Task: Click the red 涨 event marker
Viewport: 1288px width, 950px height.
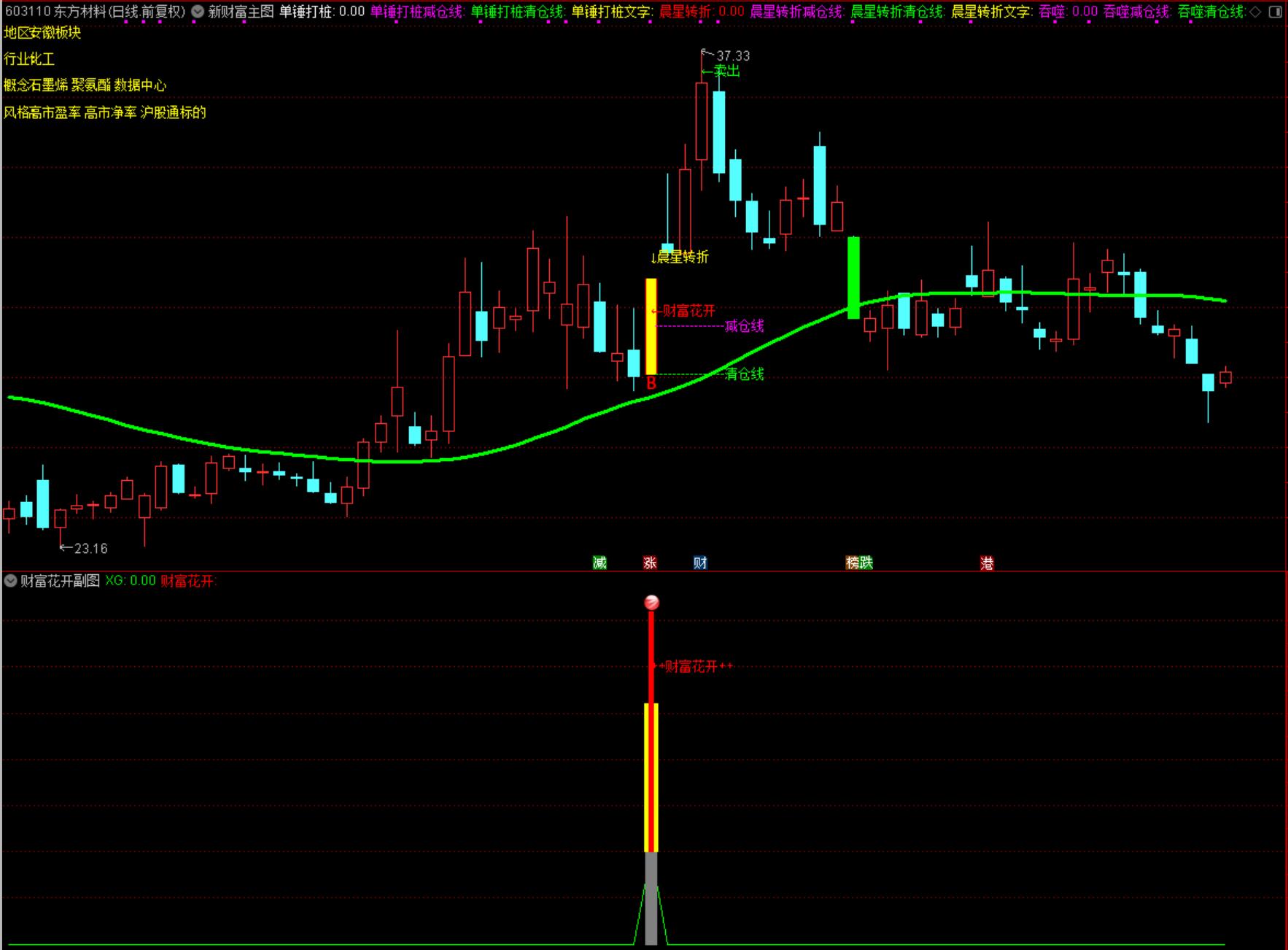Action: (x=650, y=563)
